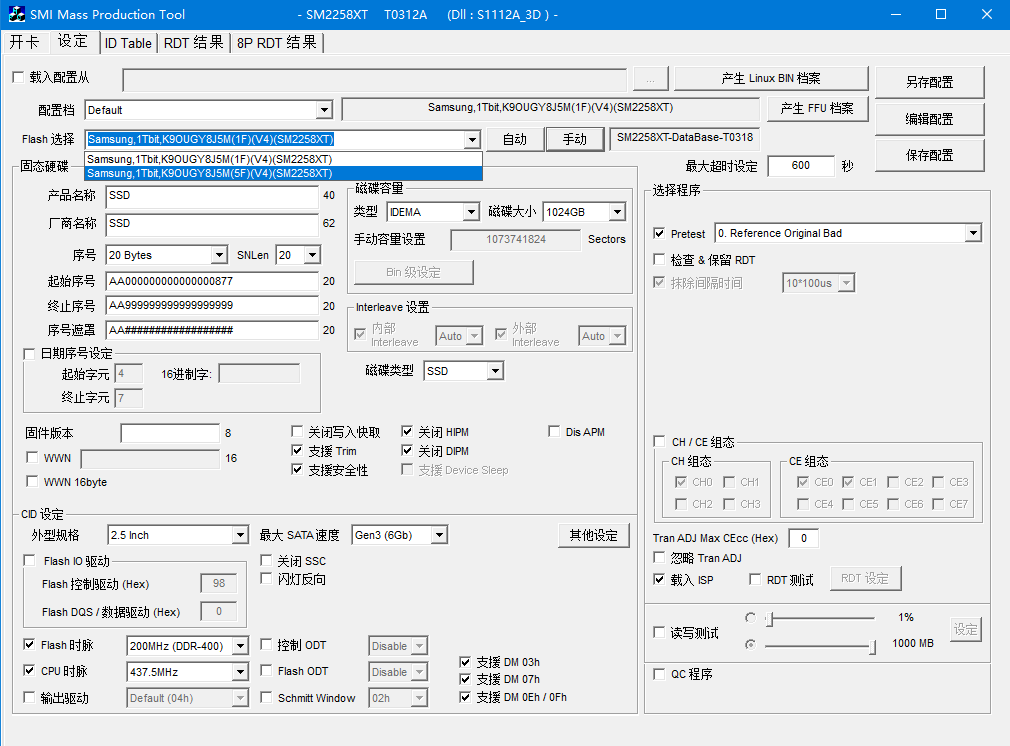Screen dimensions: 1010x746
Task: Open 其他设定 settings button
Action: 593,535
